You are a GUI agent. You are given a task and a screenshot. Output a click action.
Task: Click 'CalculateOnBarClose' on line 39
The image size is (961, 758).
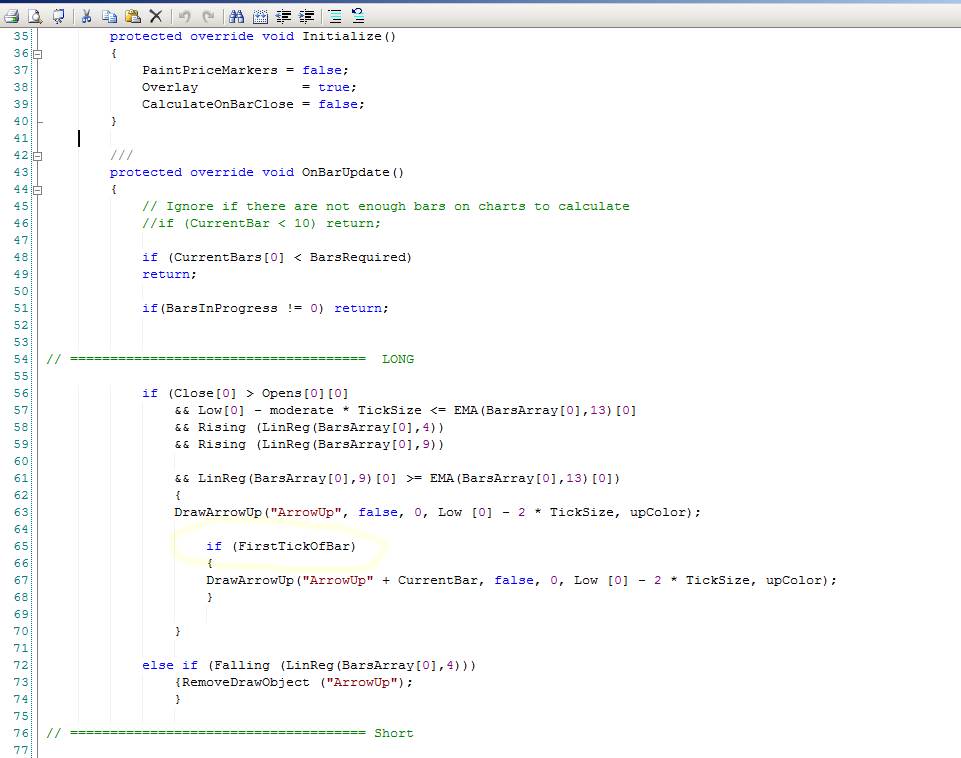coord(218,104)
